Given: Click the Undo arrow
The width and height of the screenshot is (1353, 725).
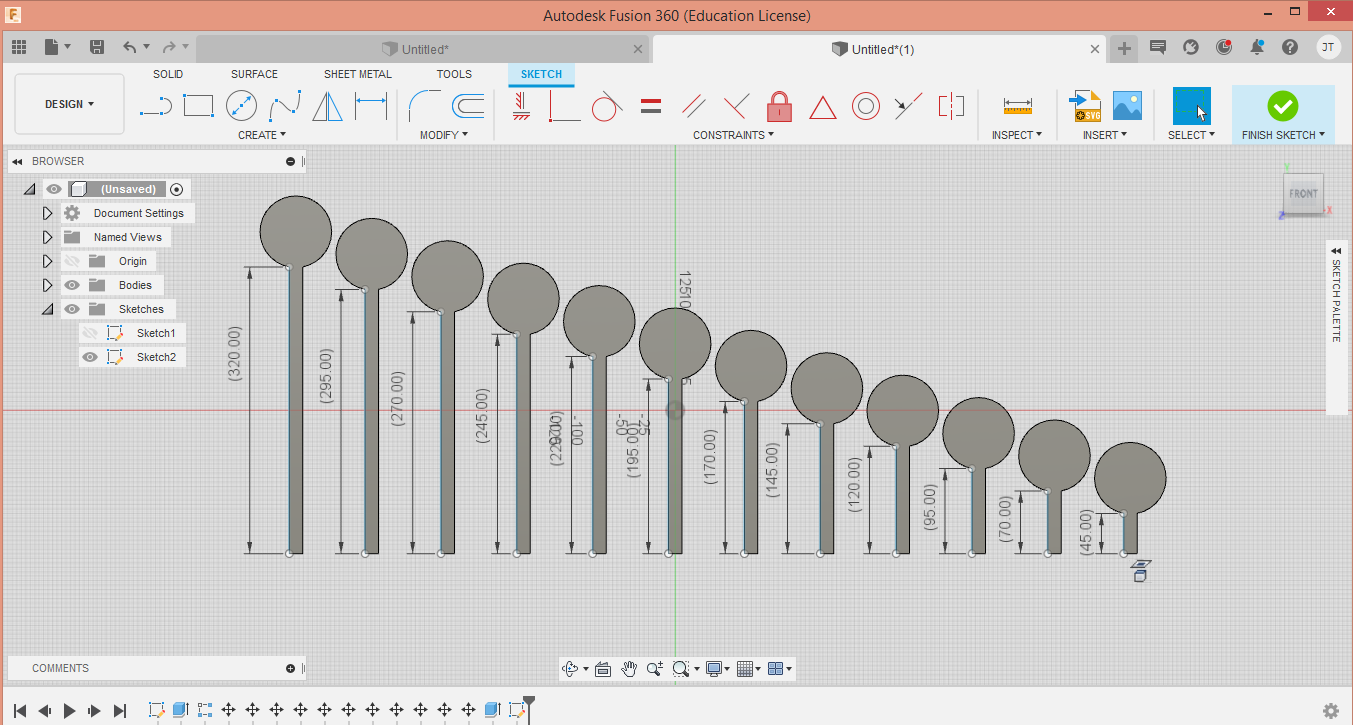Looking at the screenshot, I should click(130, 47).
